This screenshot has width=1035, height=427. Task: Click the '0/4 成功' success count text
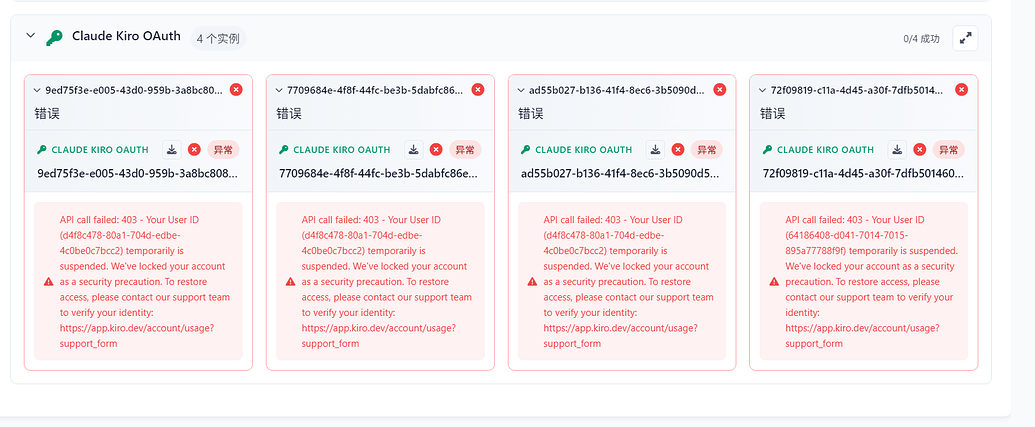point(921,39)
